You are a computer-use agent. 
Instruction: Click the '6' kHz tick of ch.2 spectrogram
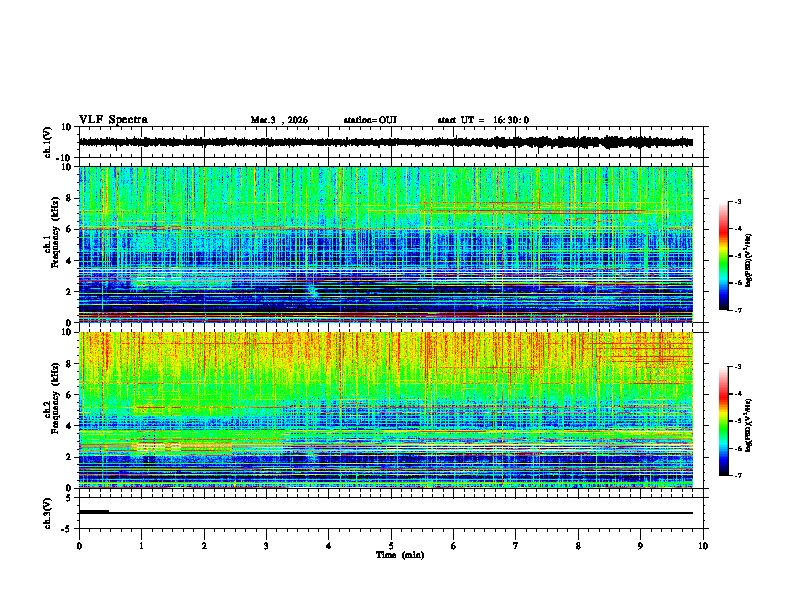(x=70, y=394)
